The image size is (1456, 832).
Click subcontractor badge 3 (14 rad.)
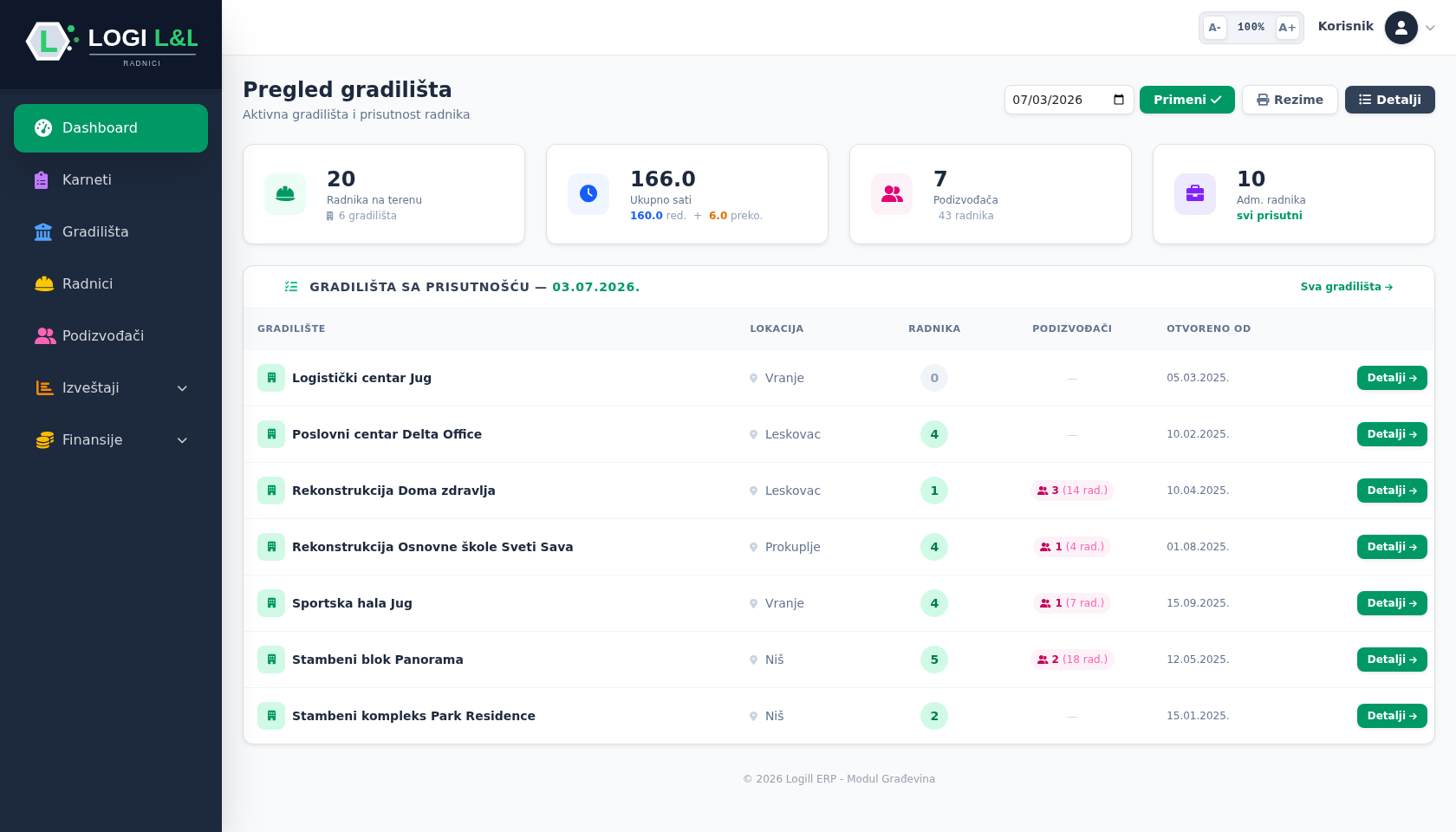pos(1072,491)
